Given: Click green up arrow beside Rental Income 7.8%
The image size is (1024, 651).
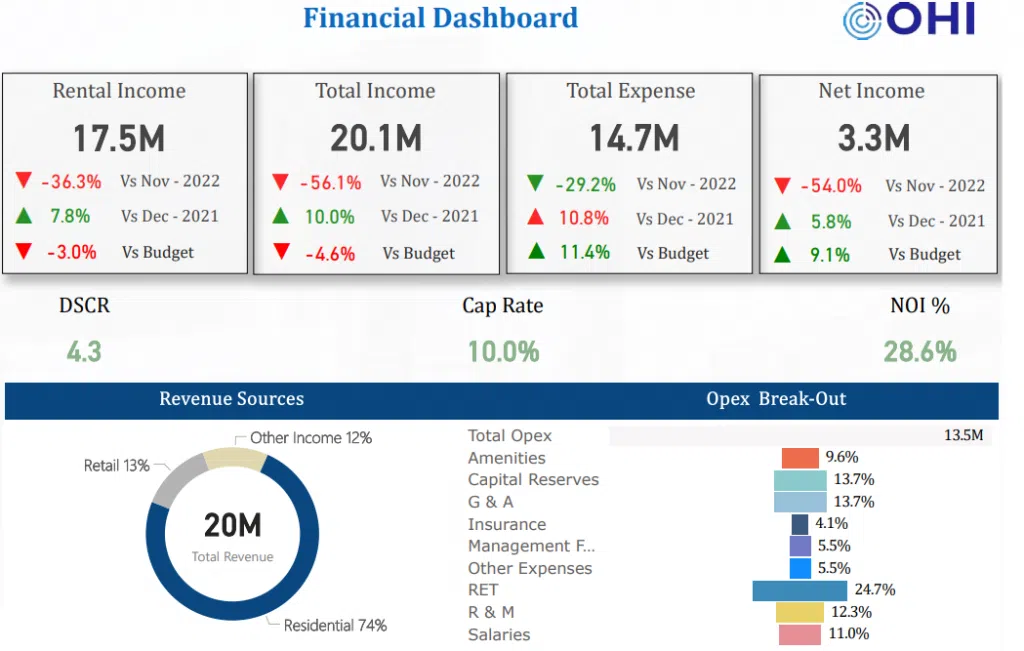Looking at the screenshot, I should click(24, 215).
